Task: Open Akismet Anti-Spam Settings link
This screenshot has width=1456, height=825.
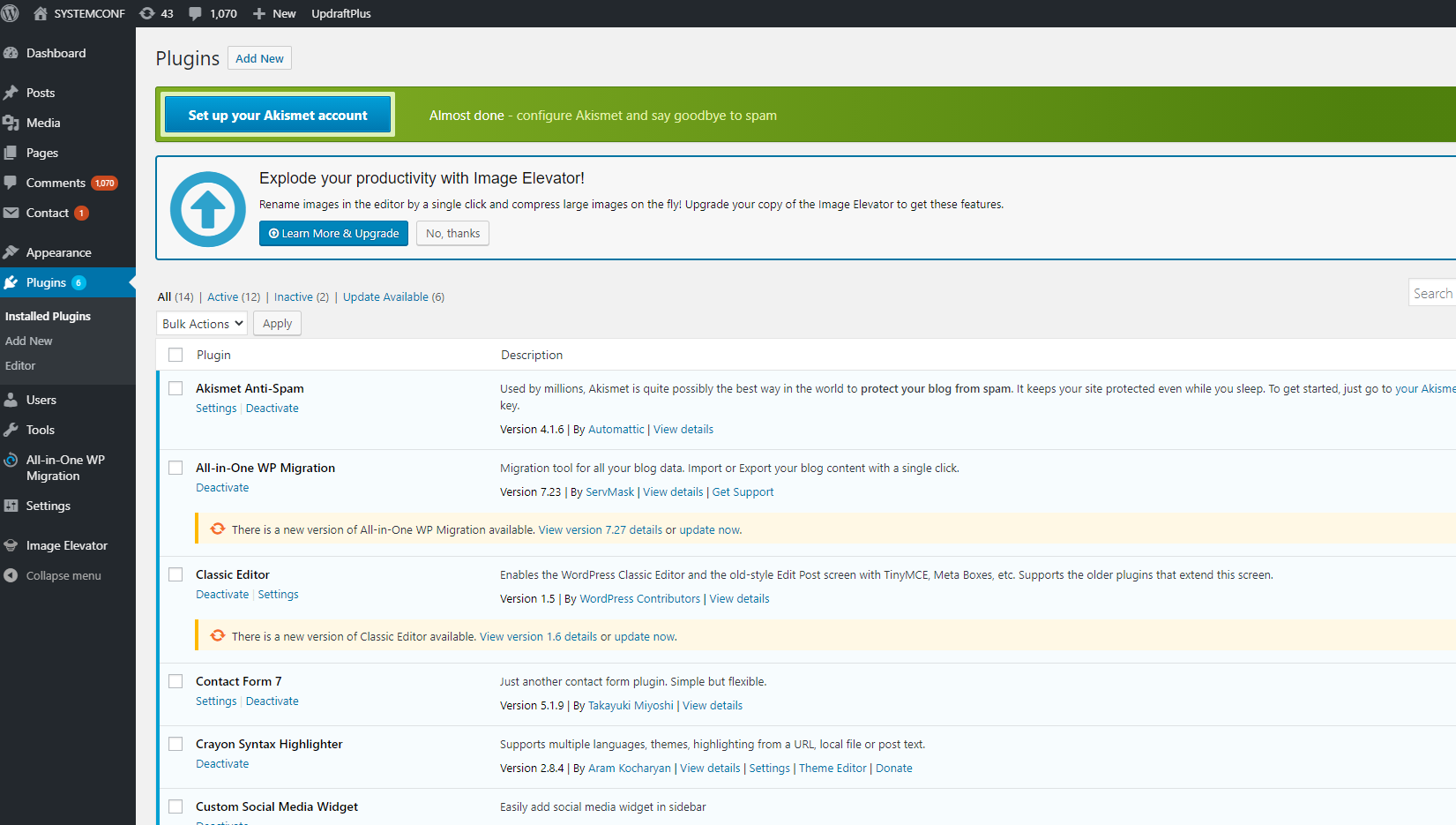Action: [216, 409]
